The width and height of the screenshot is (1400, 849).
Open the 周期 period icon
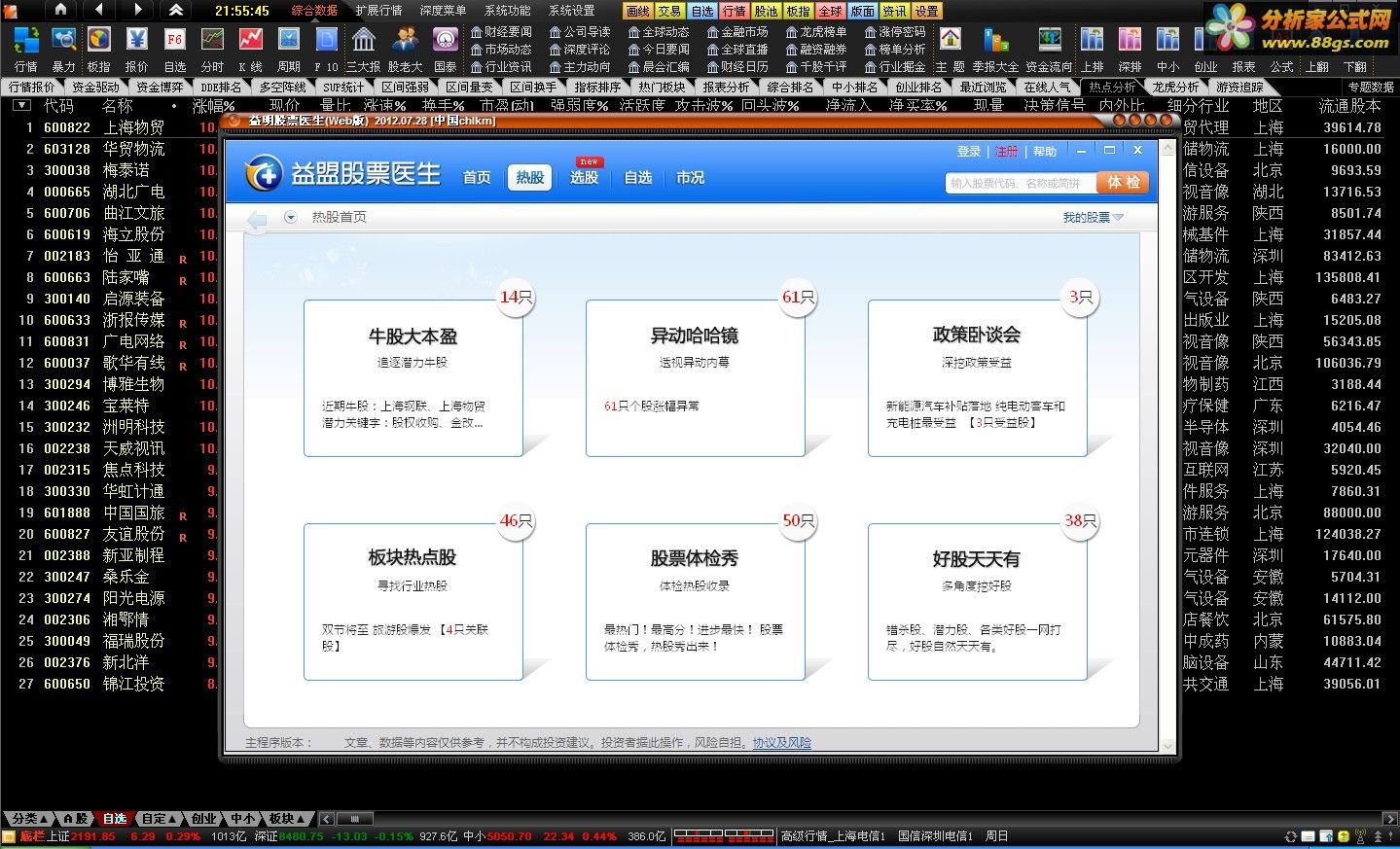tap(289, 40)
